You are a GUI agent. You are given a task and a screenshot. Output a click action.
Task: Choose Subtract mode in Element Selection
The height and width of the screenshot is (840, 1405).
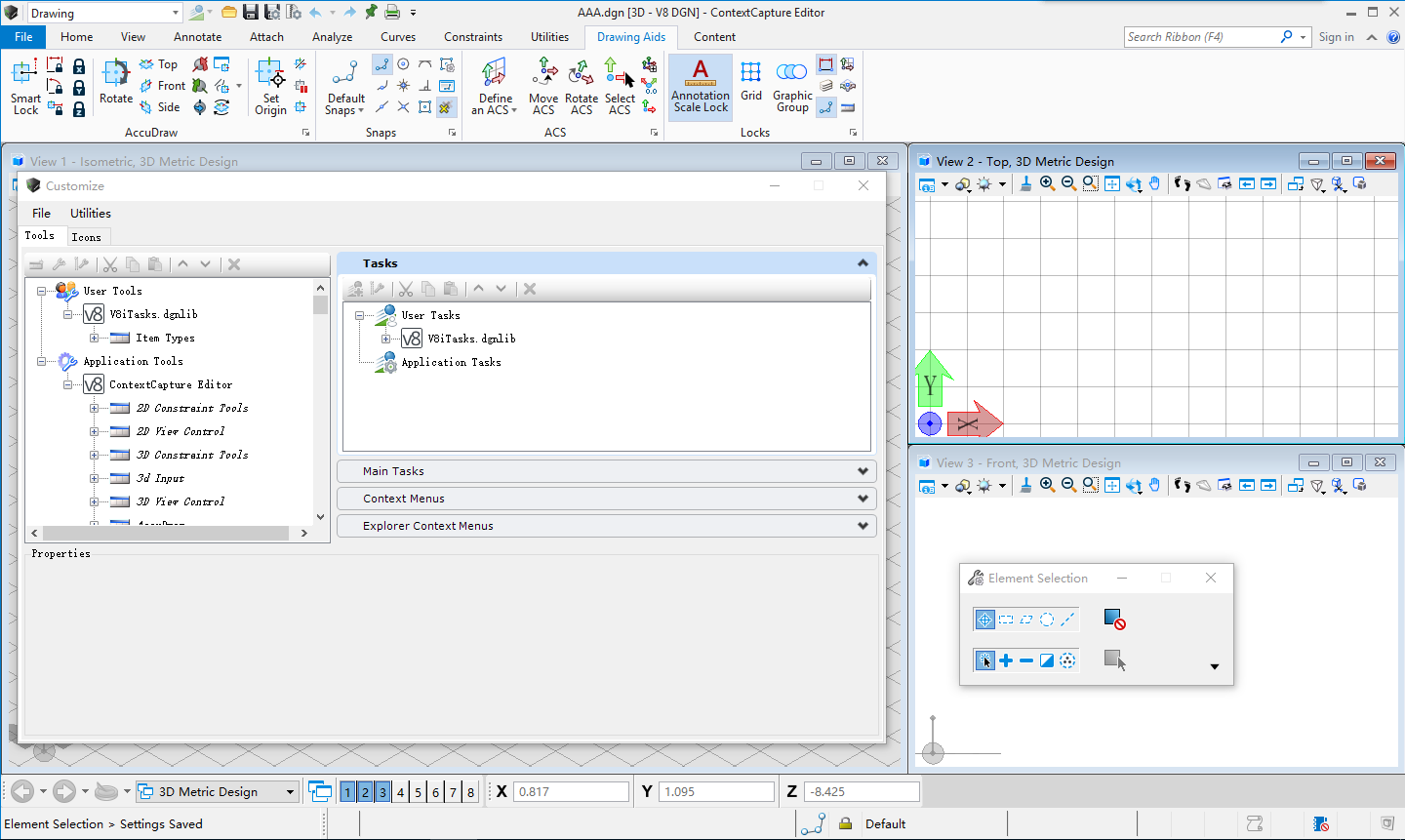point(1026,660)
